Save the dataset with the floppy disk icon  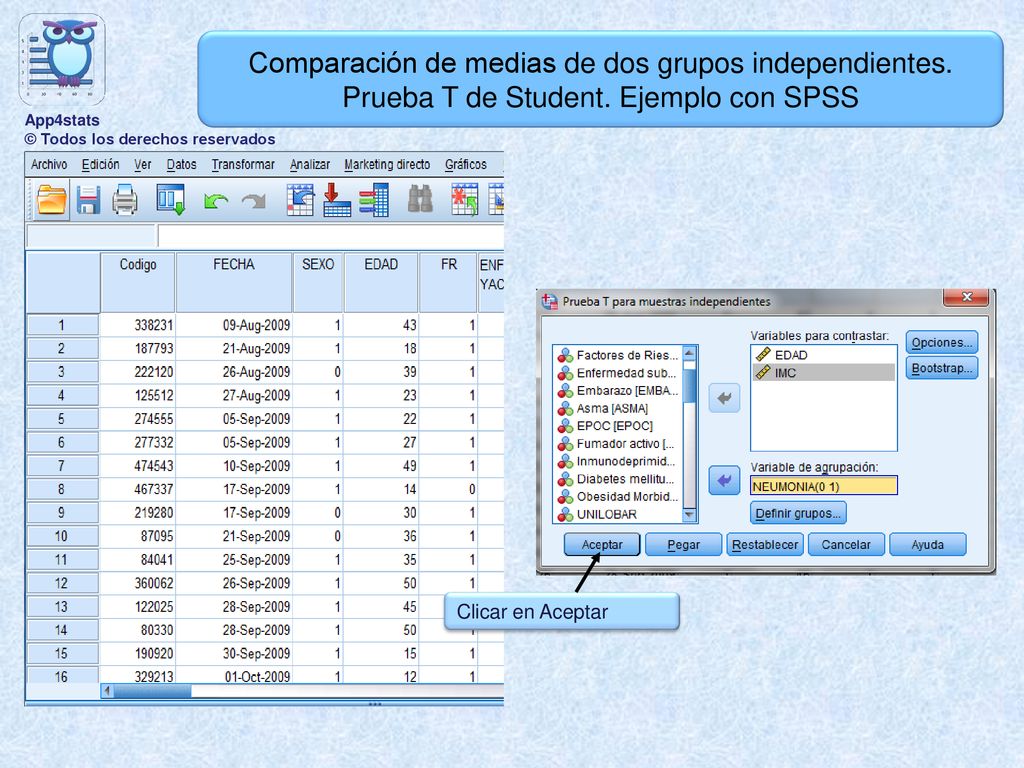pyautogui.click(x=88, y=200)
